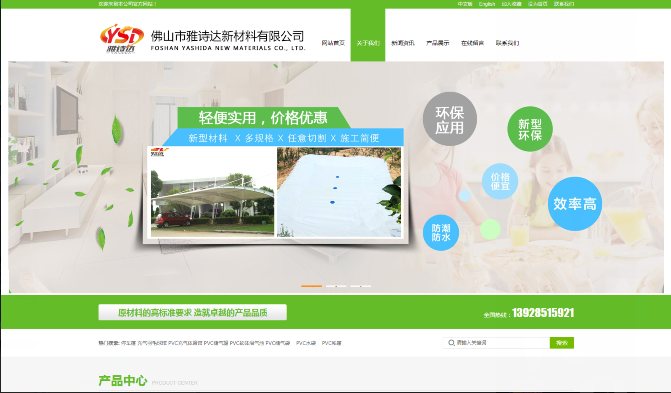Switch to 中文版 language link
The image size is (671, 393).
pos(465,4)
